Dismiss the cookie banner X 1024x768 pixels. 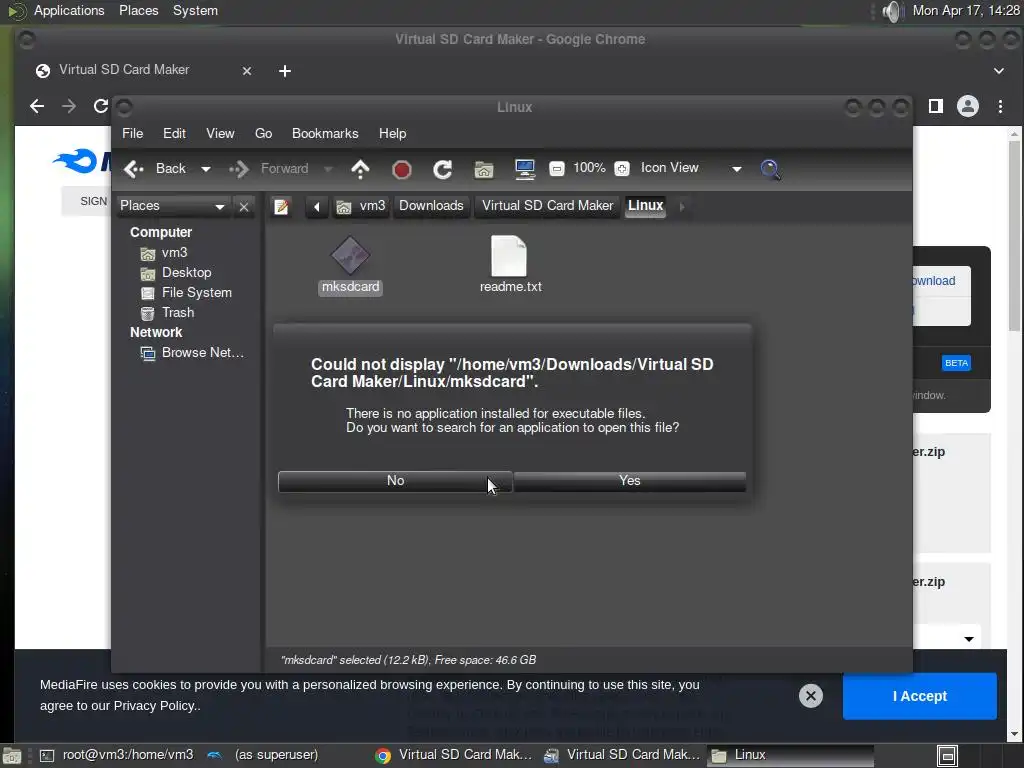pos(810,696)
